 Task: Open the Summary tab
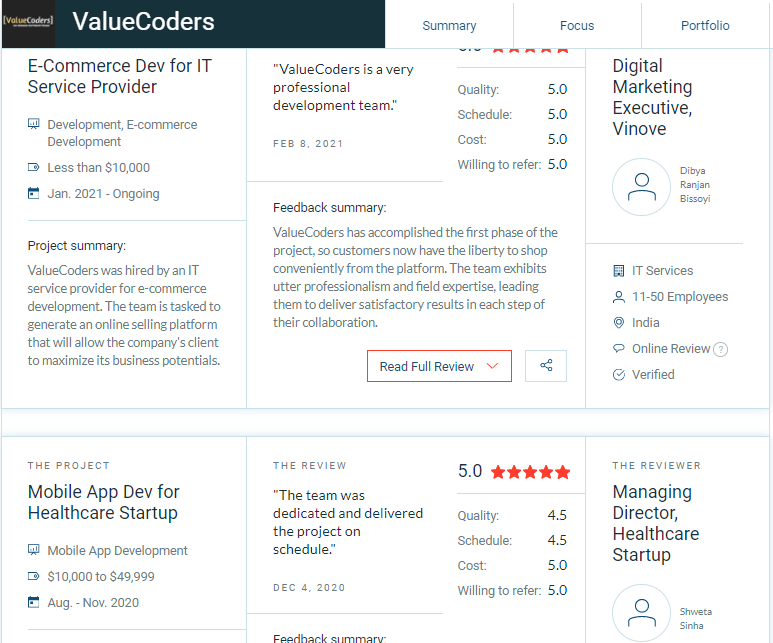pyautogui.click(x=449, y=25)
